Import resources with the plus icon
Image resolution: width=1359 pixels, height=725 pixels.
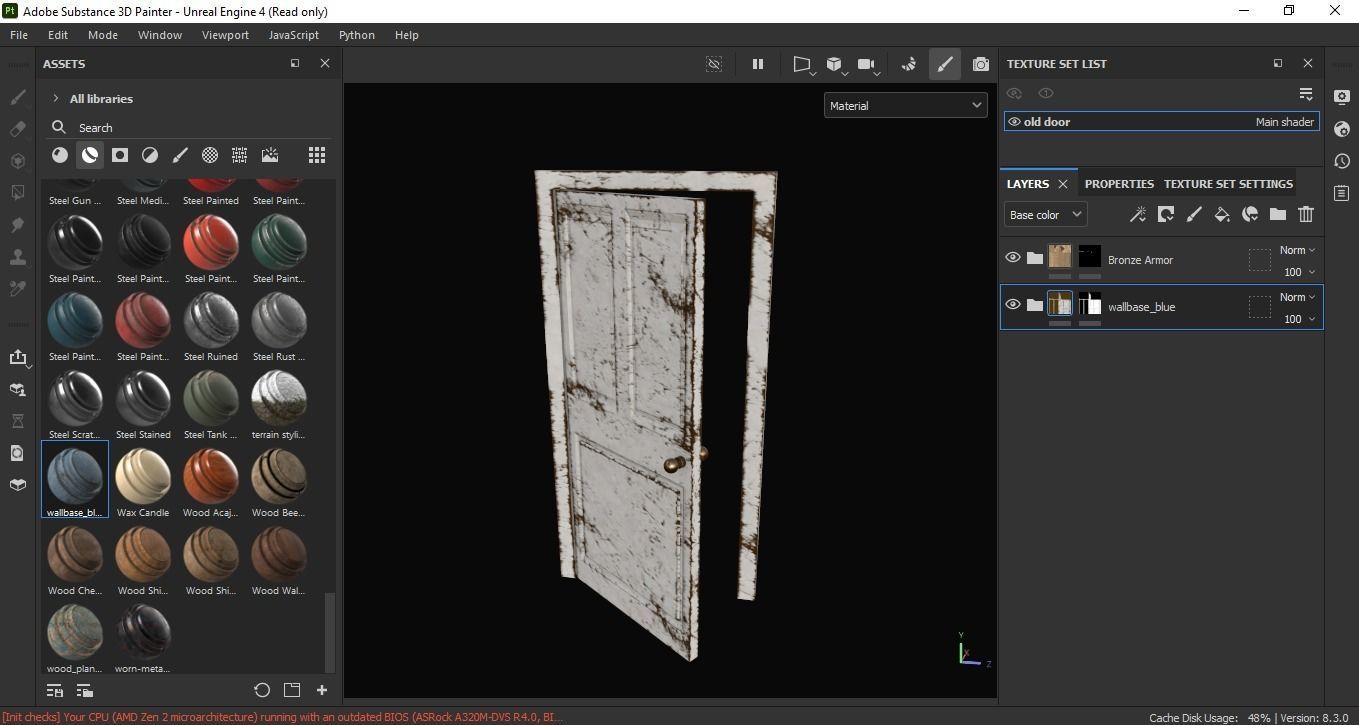(x=322, y=690)
